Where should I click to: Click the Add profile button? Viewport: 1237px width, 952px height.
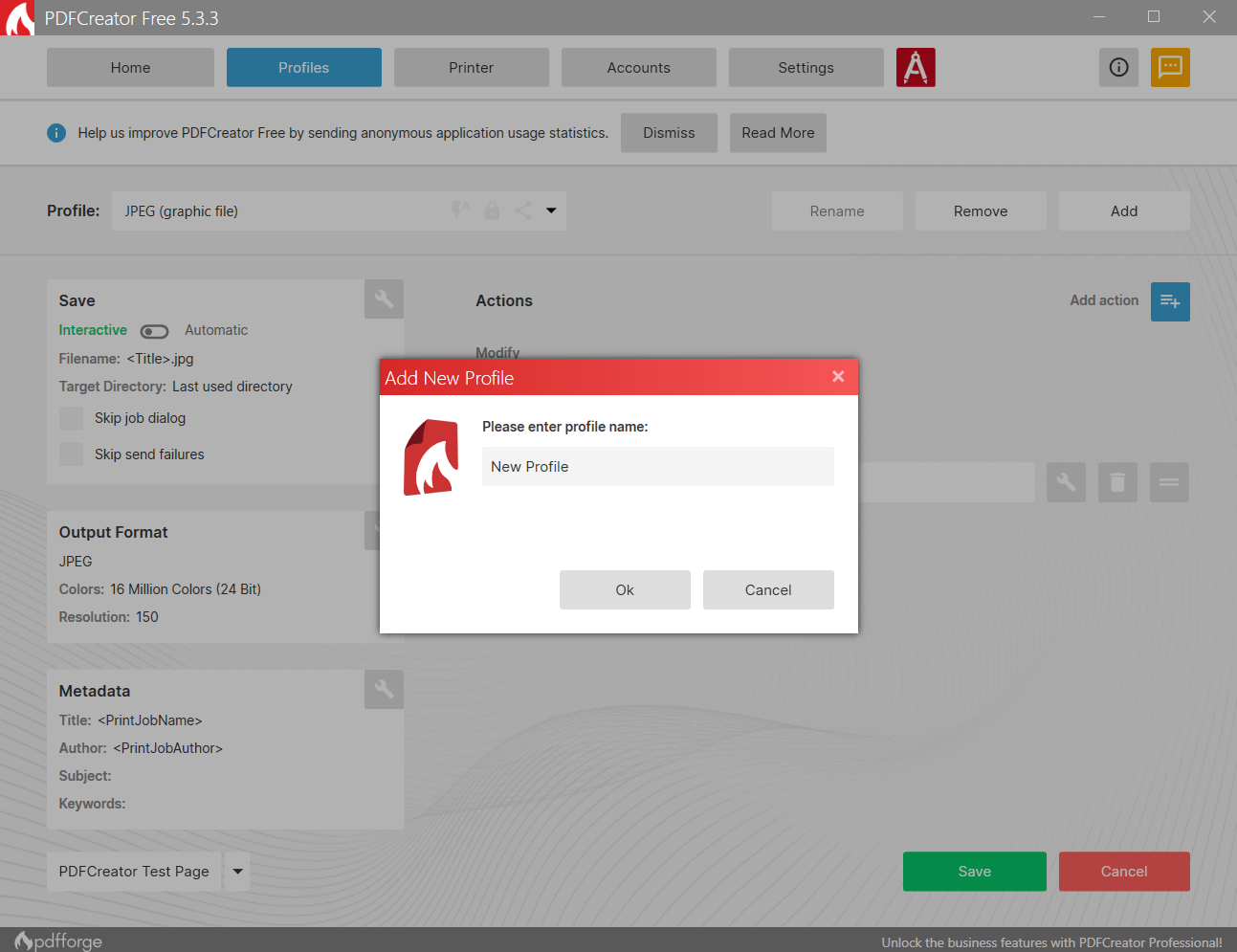1124,211
